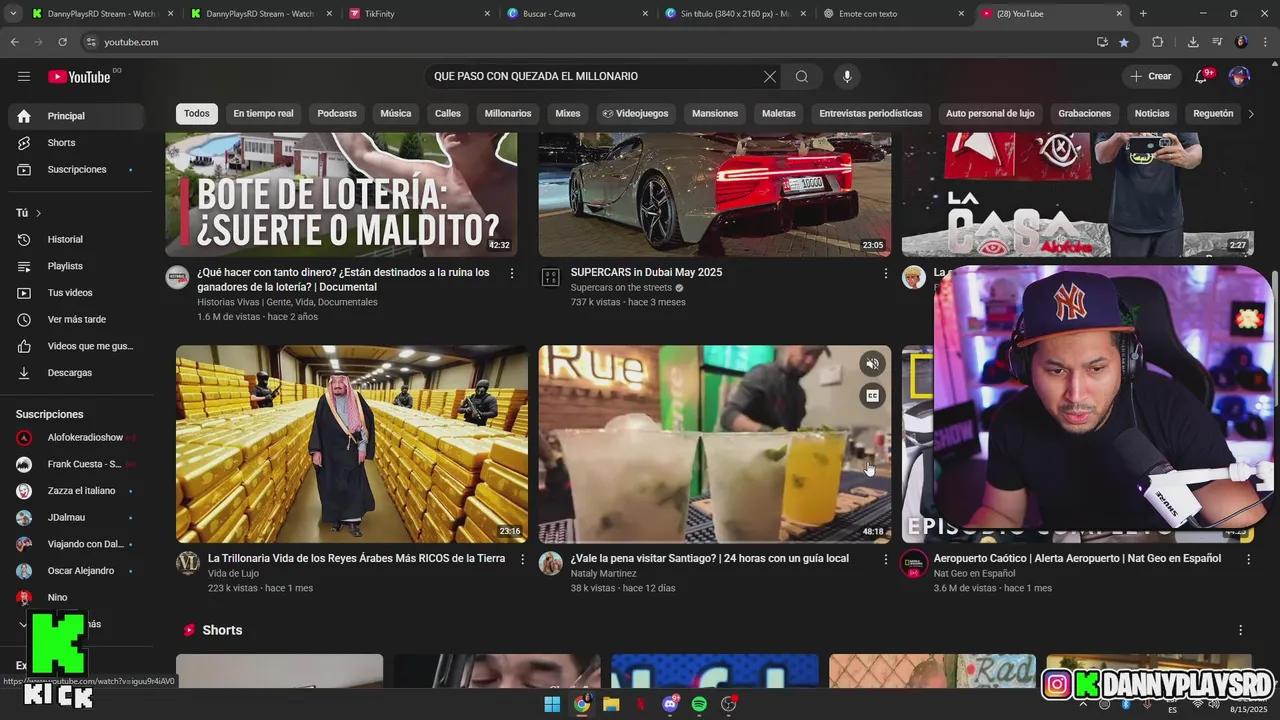Go to Principal in the sidebar
This screenshot has height=720, width=1280.
pos(75,116)
